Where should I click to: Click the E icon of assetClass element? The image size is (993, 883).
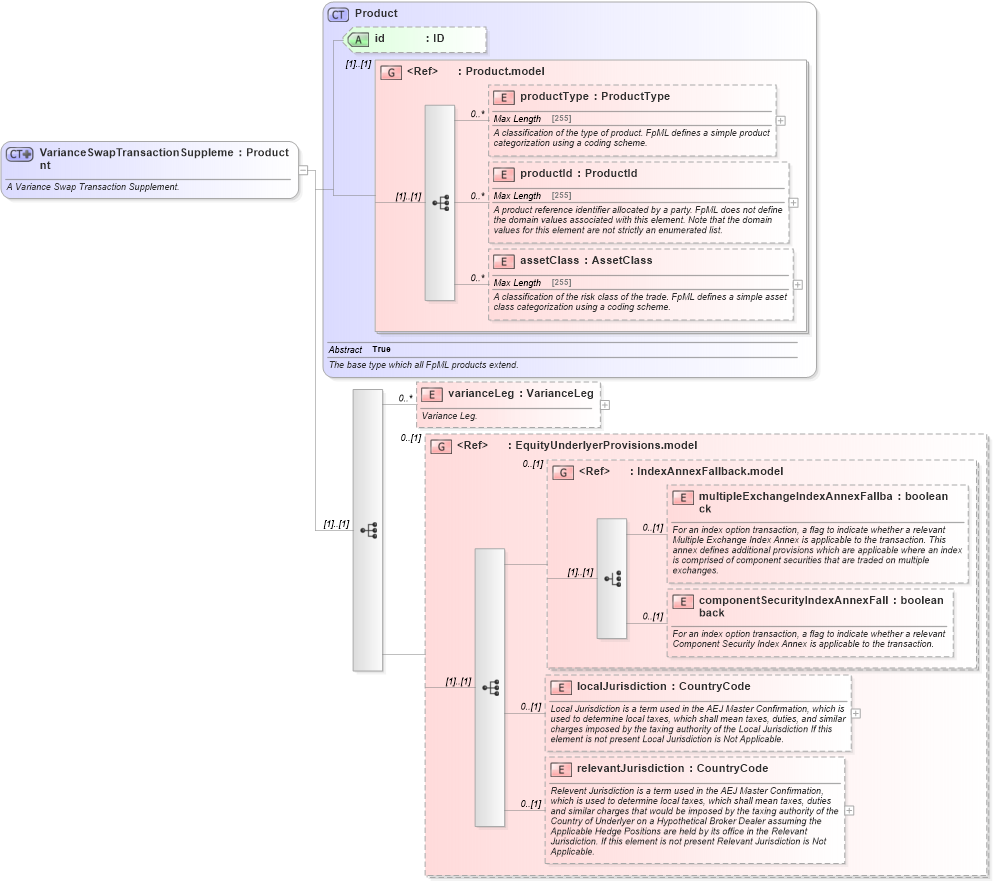503,261
